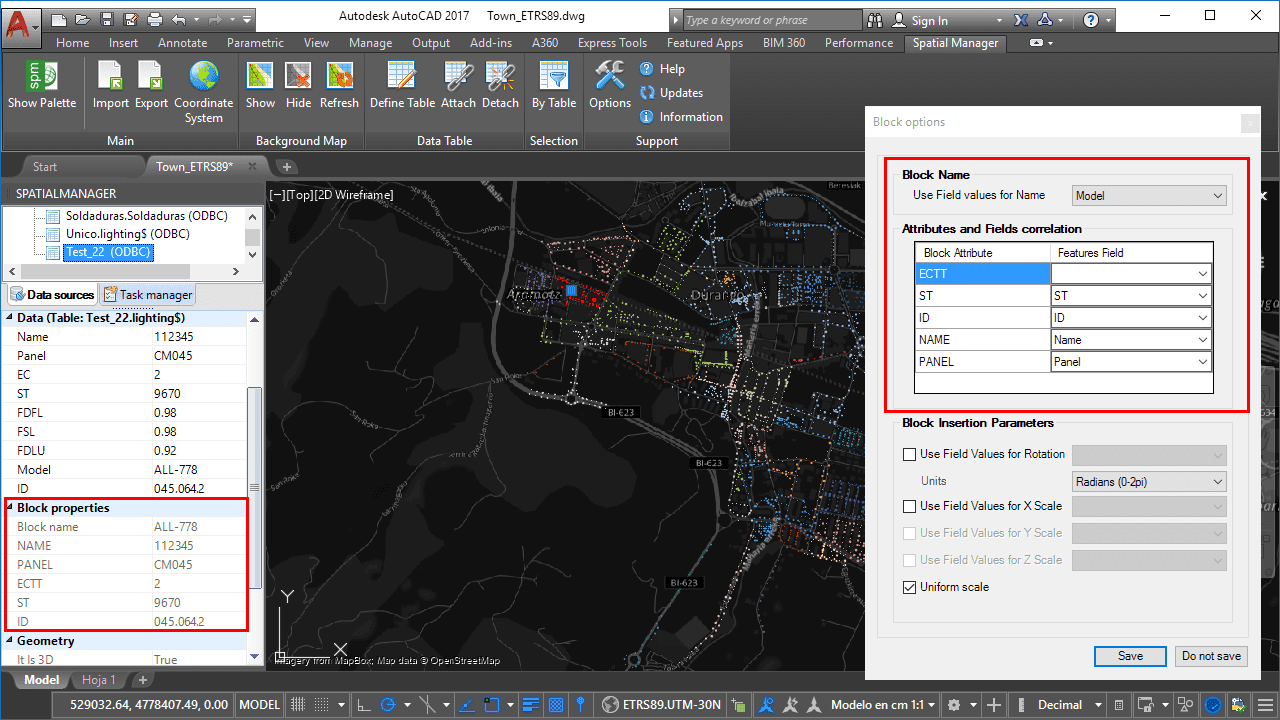Open the Help item in Support

[662, 69]
